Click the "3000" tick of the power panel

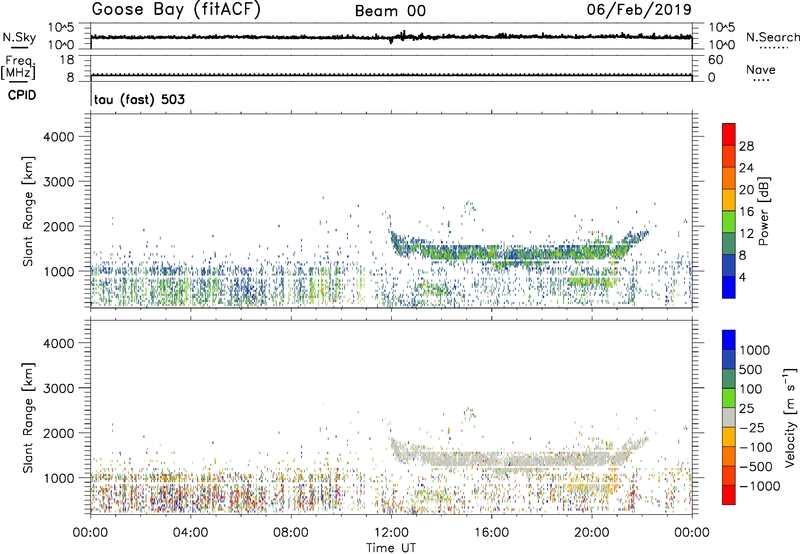click(59, 182)
